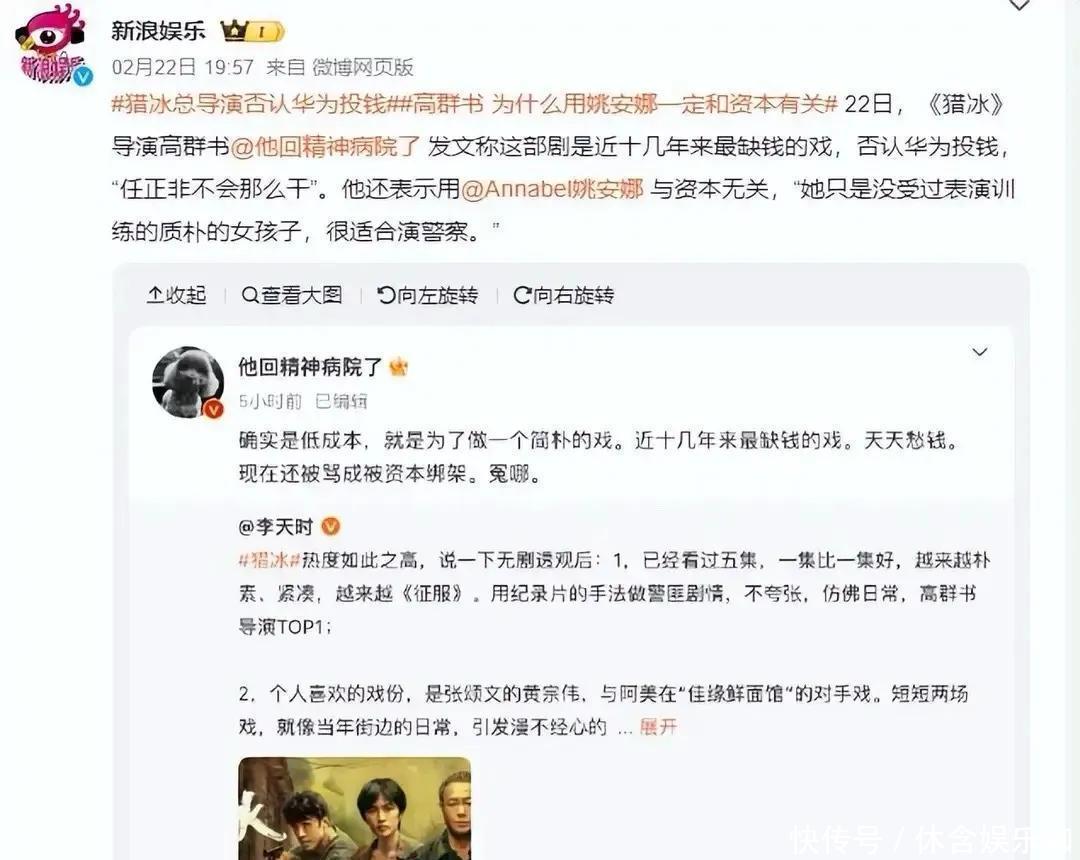Open the 他回精神病院了 poodle avatar
Image resolution: width=1080 pixels, height=860 pixels.
click(x=188, y=381)
